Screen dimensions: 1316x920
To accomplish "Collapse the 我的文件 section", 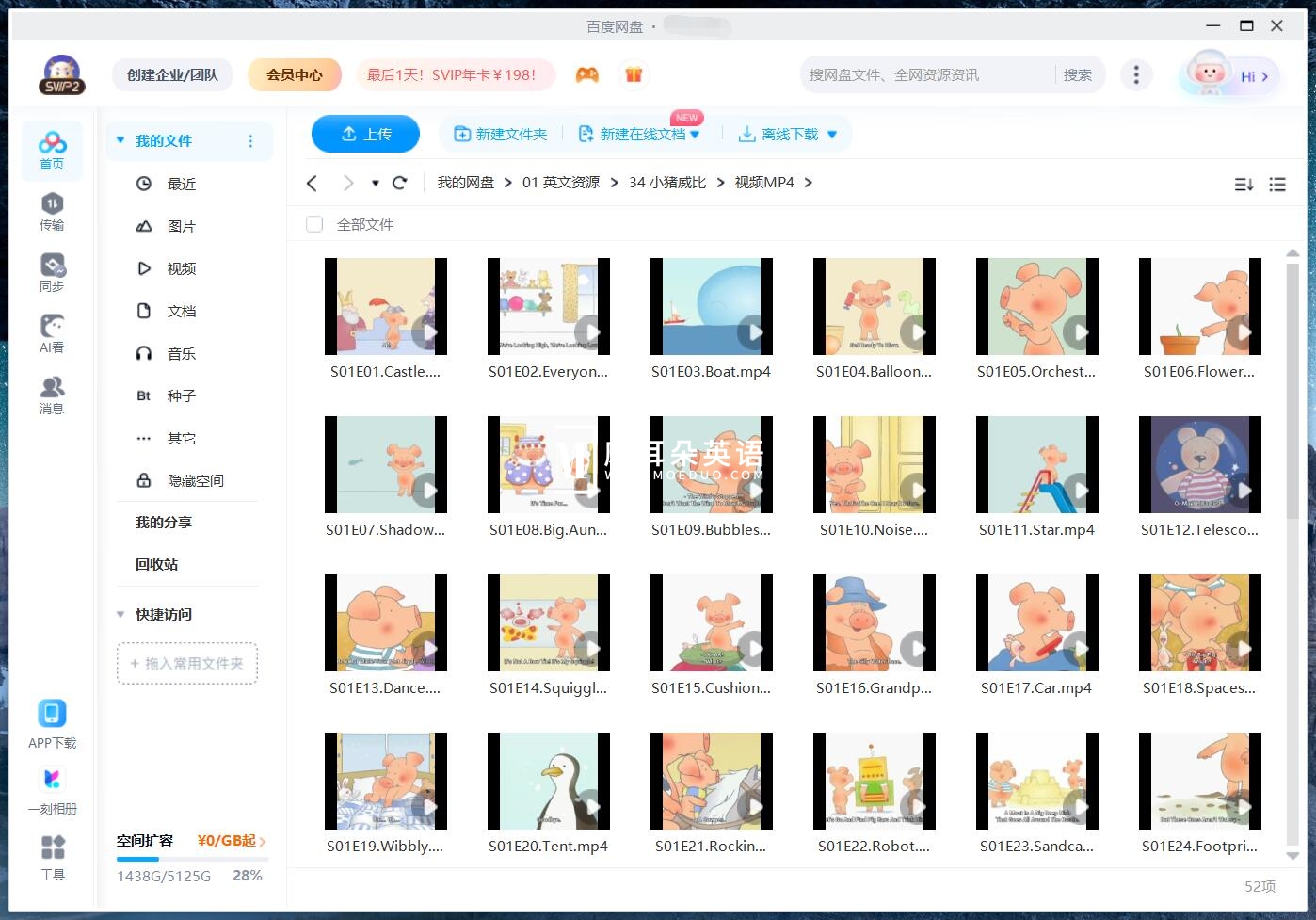I will tap(120, 139).
